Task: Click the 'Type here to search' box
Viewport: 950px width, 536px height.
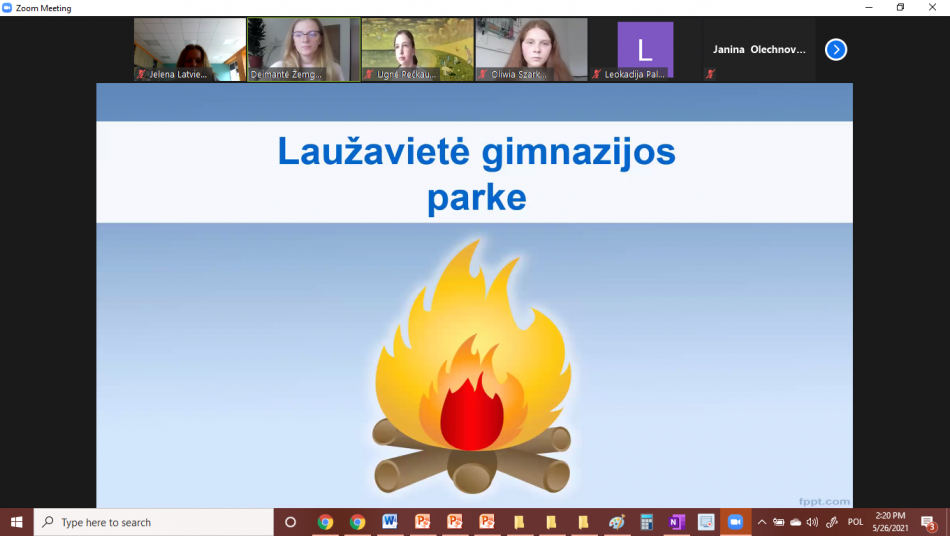Action: [x=154, y=522]
